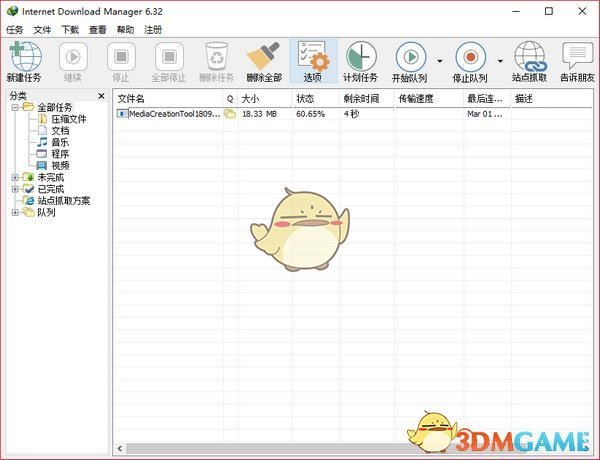
Task: Maximize the Internet Download Manager window
Action: click(549, 11)
